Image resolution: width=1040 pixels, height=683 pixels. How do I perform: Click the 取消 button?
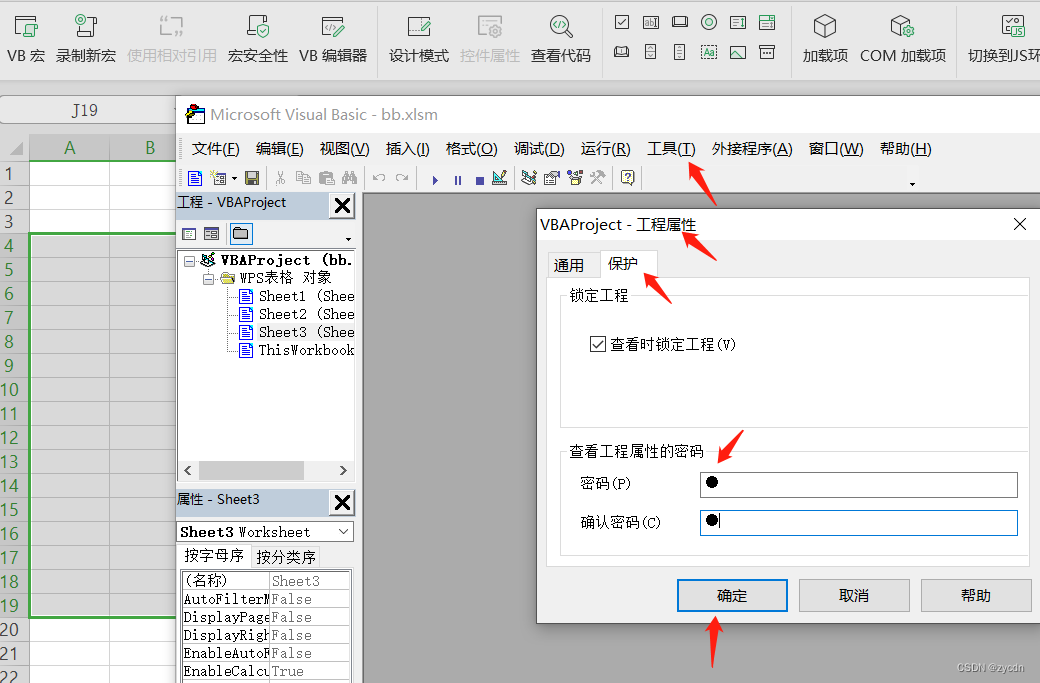854,595
